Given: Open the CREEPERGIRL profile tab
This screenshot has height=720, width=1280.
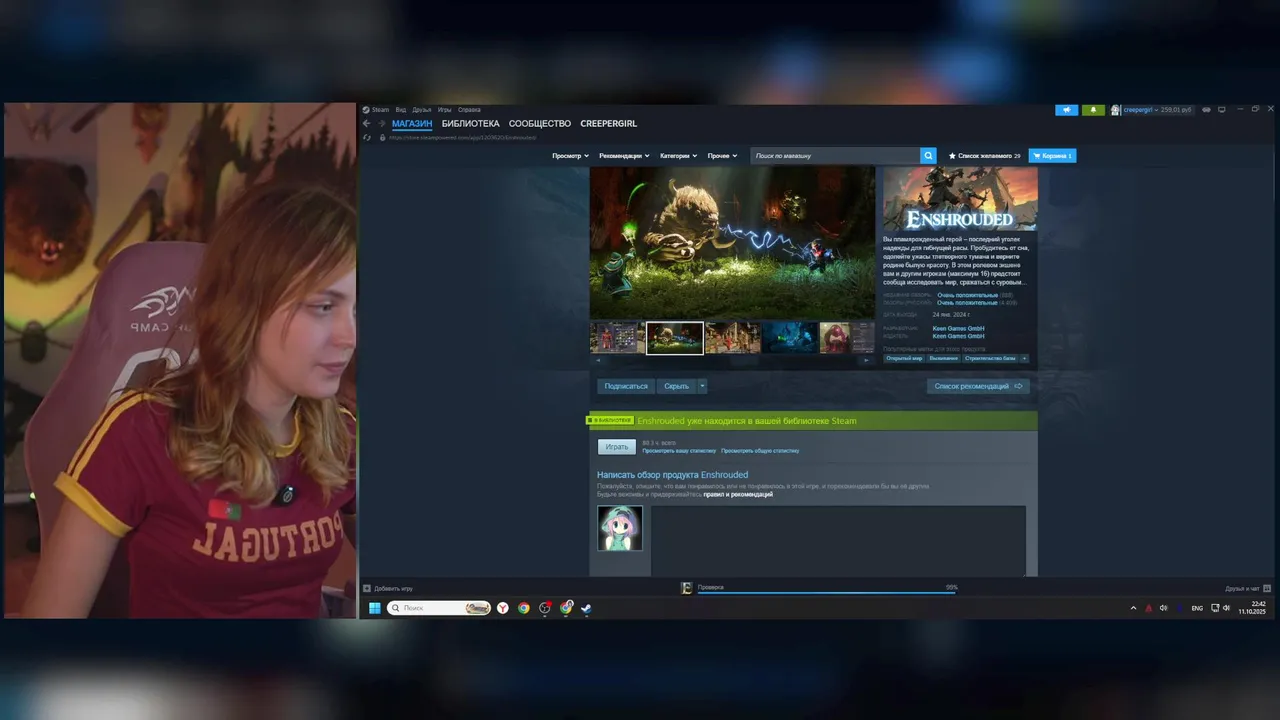Looking at the screenshot, I should click(608, 124).
